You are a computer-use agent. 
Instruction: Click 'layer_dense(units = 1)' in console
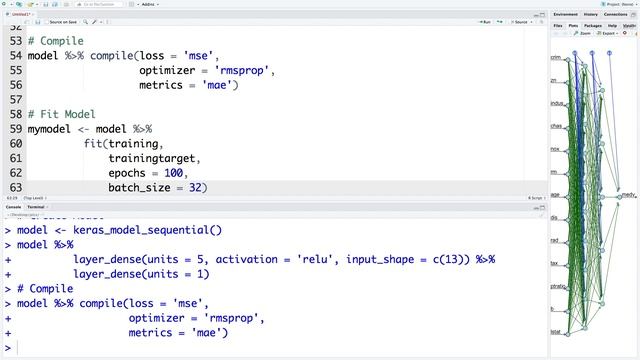tap(141, 274)
